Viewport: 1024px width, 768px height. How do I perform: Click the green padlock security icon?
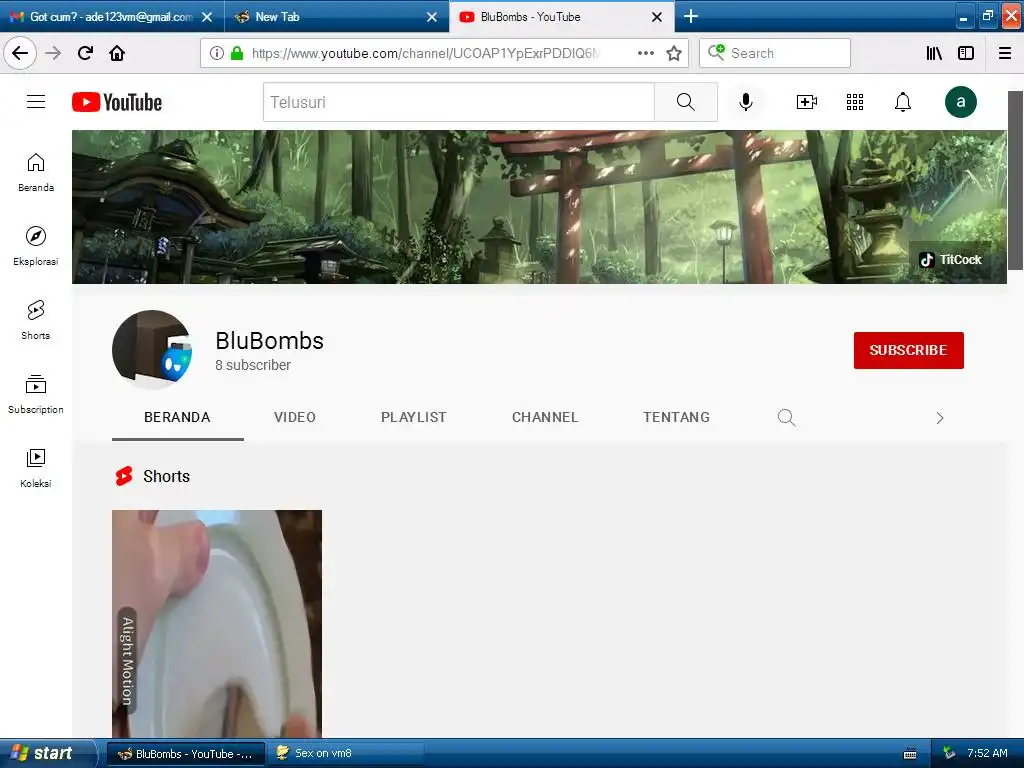[x=237, y=53]
